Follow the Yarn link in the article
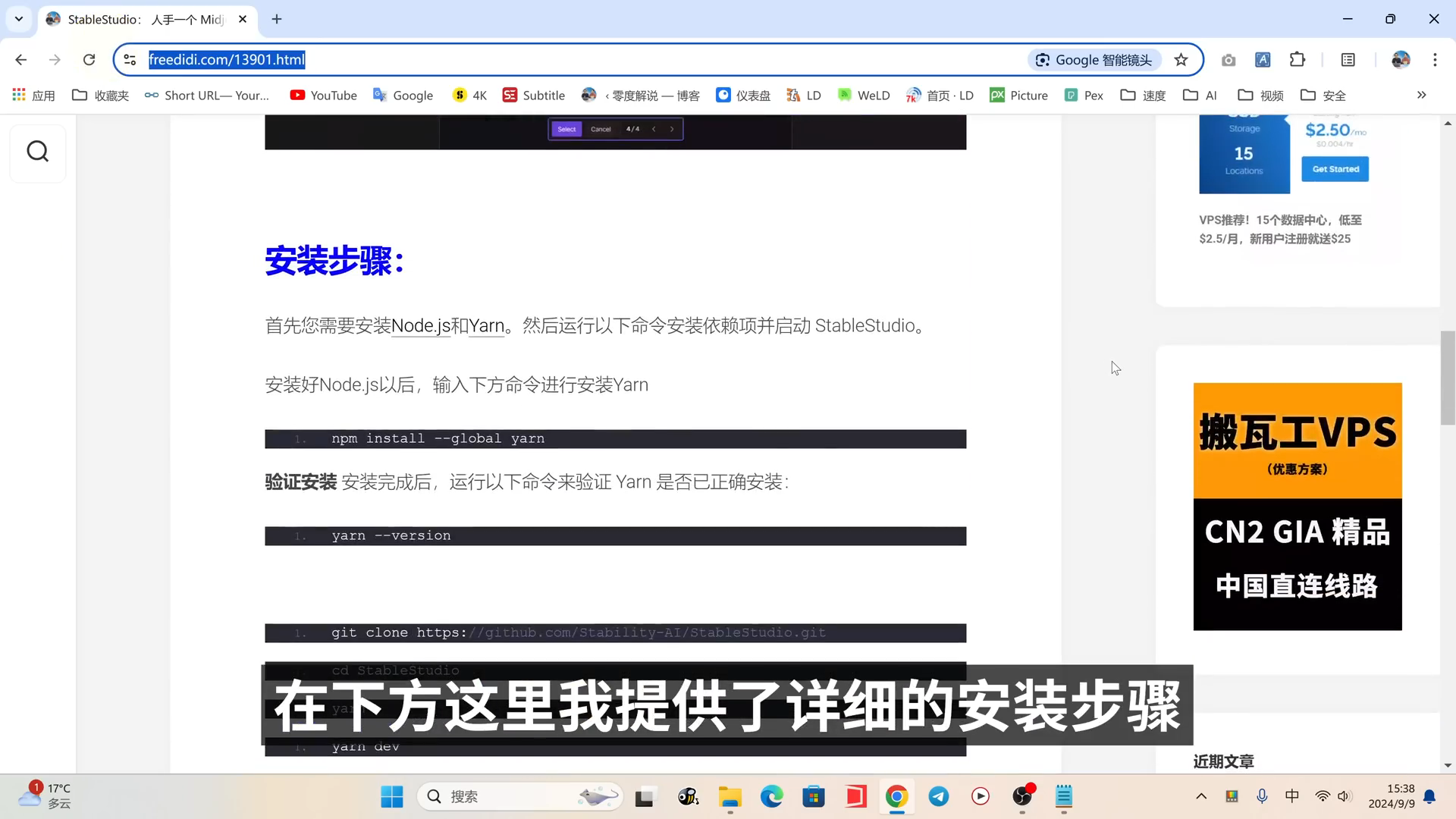 (487, 326)
